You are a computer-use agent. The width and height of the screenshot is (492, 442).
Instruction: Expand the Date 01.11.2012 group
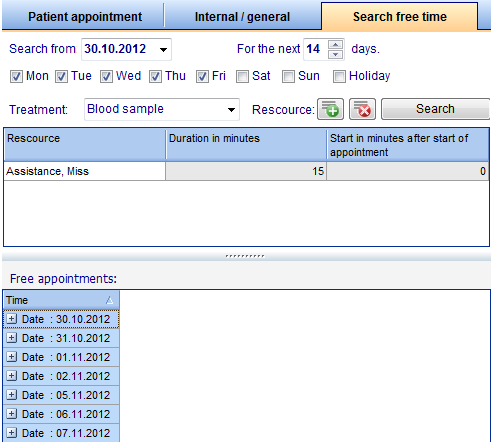[11, 357]
